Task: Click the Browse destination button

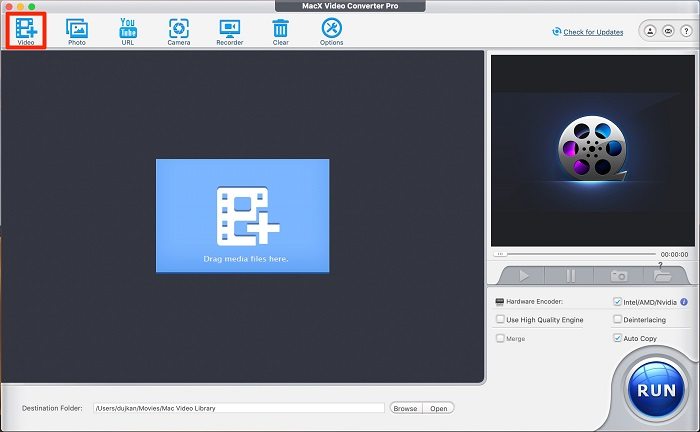Action: click(x=405, y=408)
